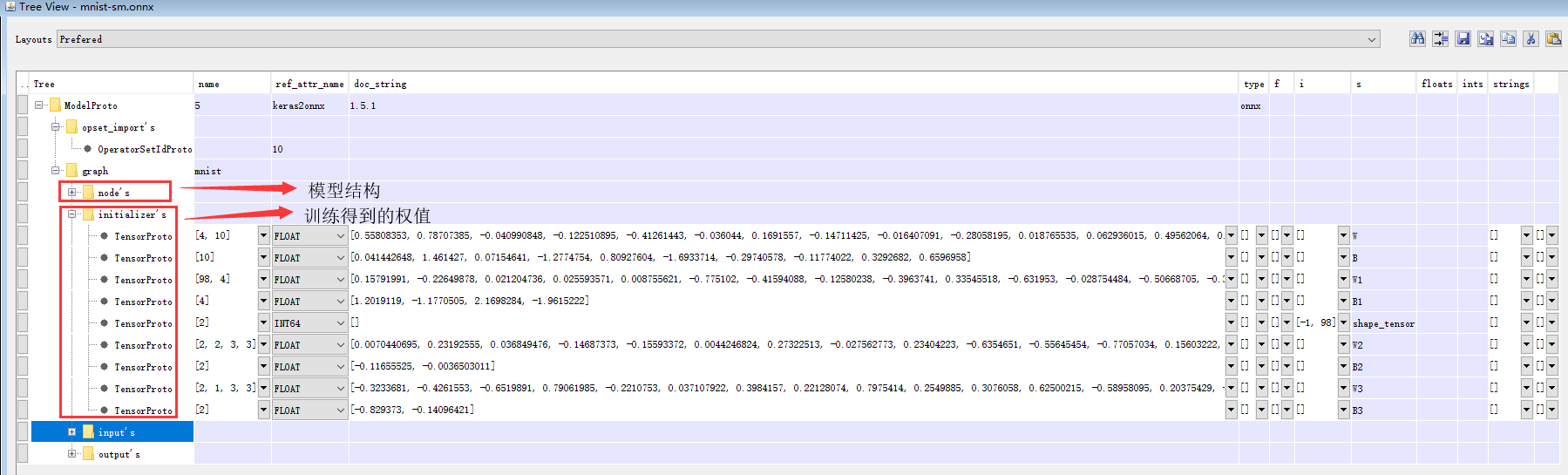Select the input's tree item
The height and width of the screenshot is (475, 1568).
click(116, 432)
